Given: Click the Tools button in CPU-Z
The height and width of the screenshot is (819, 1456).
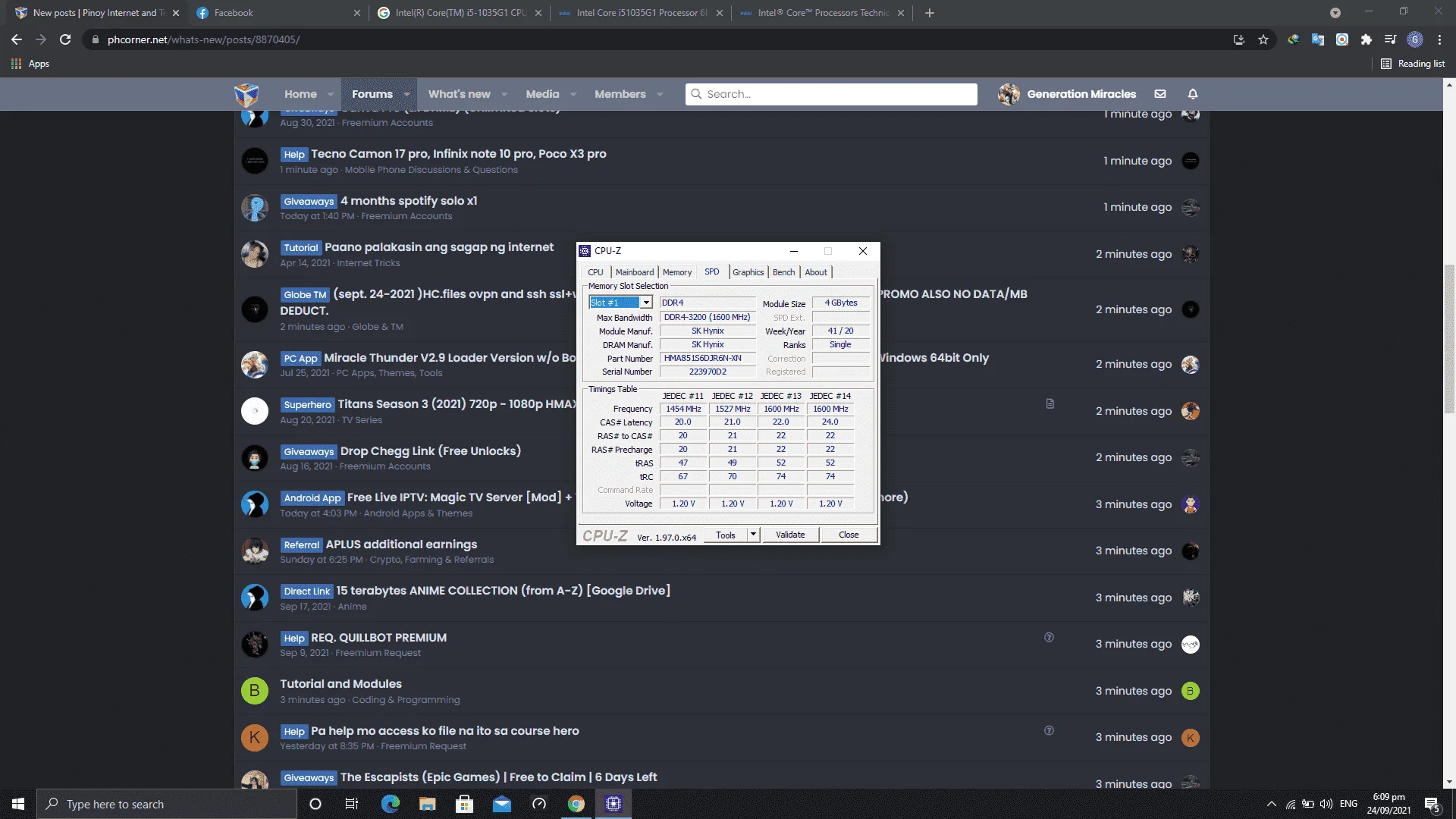Looking at the screenshot, I should [726, 535].
